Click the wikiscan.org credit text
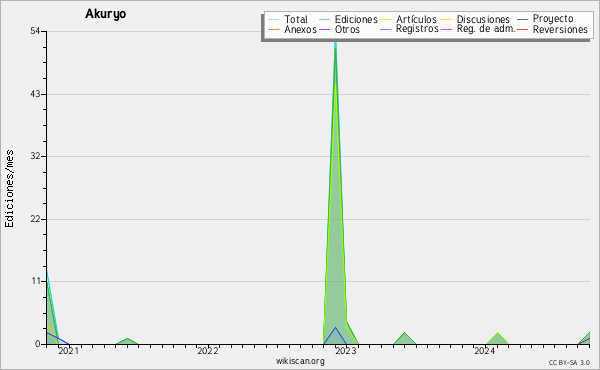Image resolution: width=600 pixels, height=370 pixels. pyautogui.click(x=300, y=361)
